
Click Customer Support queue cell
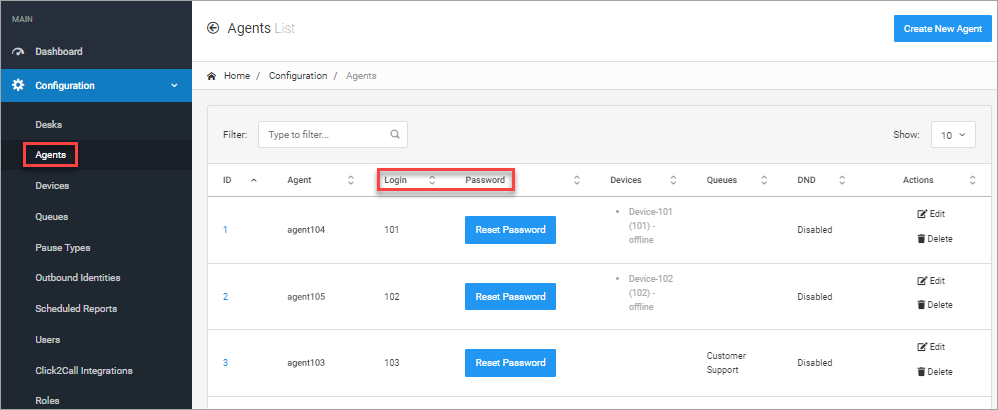726,363
